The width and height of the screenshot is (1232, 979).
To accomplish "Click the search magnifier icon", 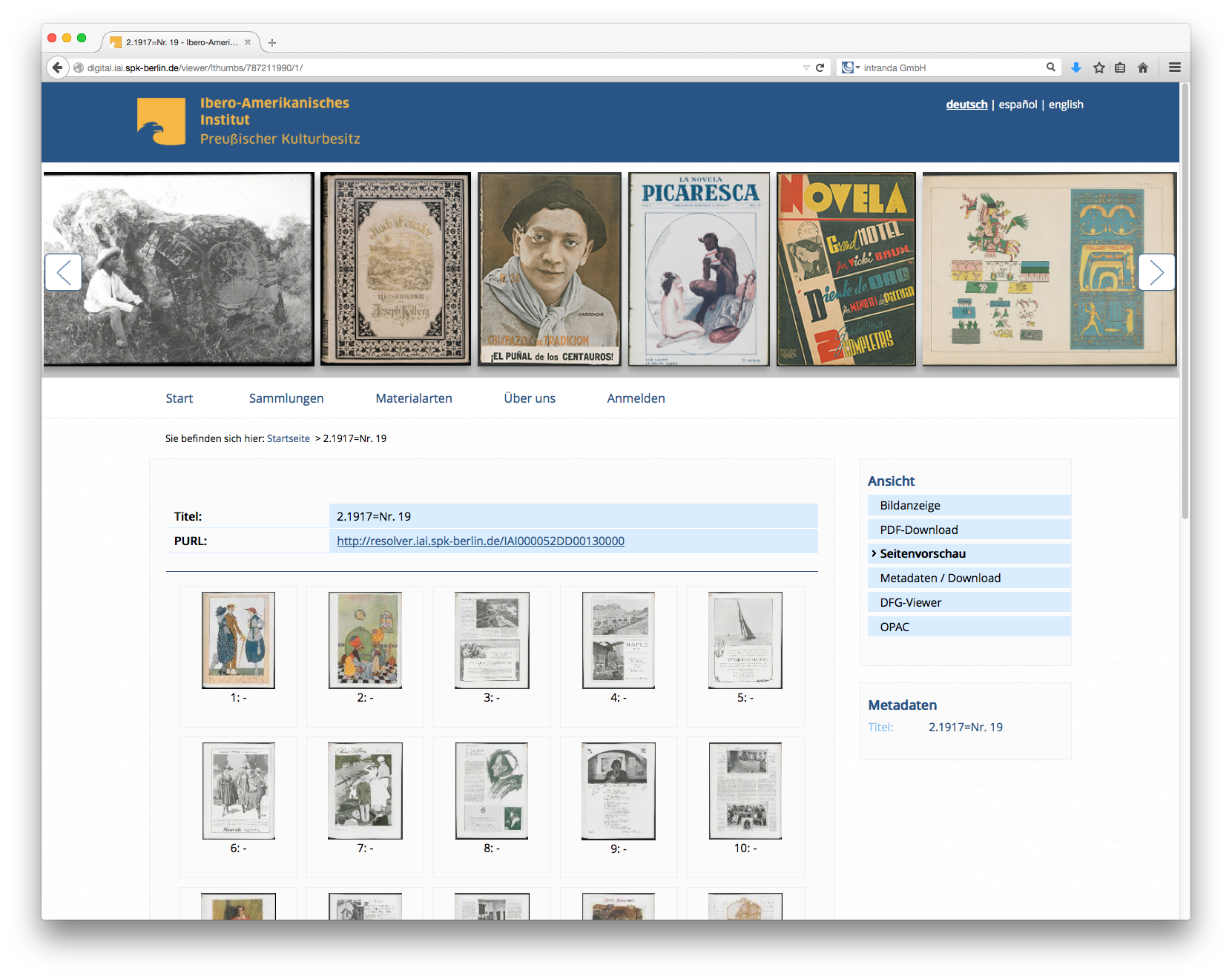I will [1050, 67].
